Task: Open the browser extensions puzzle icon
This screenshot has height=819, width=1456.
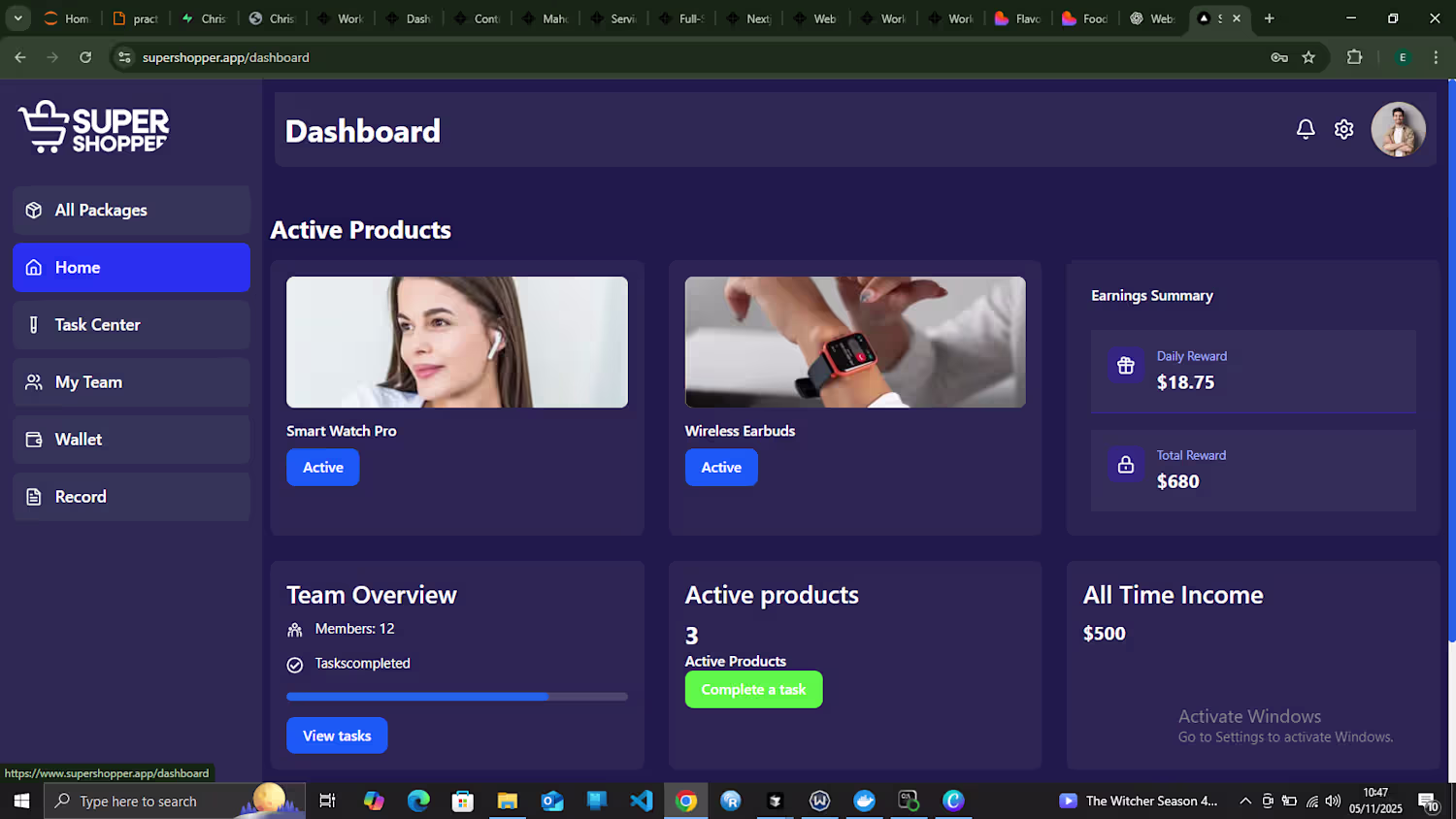Action: point(1355,57)
